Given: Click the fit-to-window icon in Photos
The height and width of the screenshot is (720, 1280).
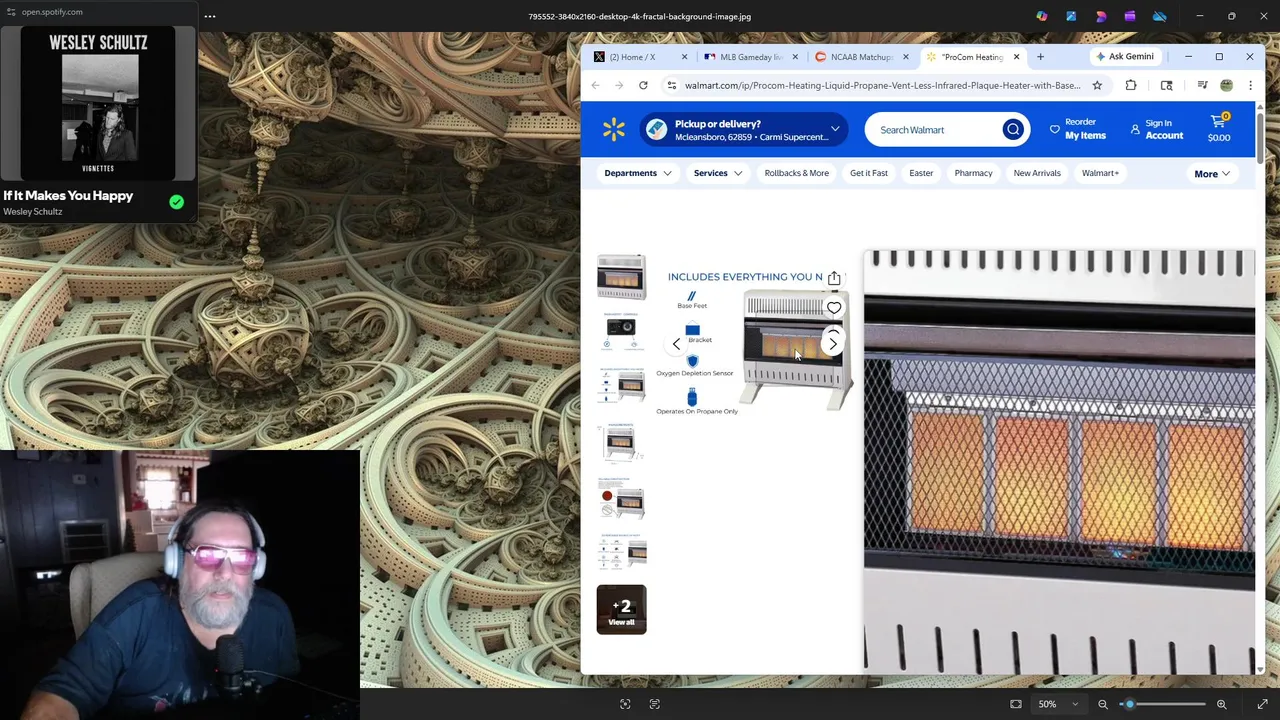Looking at the screenshot, I should (x=1016, y=704).
